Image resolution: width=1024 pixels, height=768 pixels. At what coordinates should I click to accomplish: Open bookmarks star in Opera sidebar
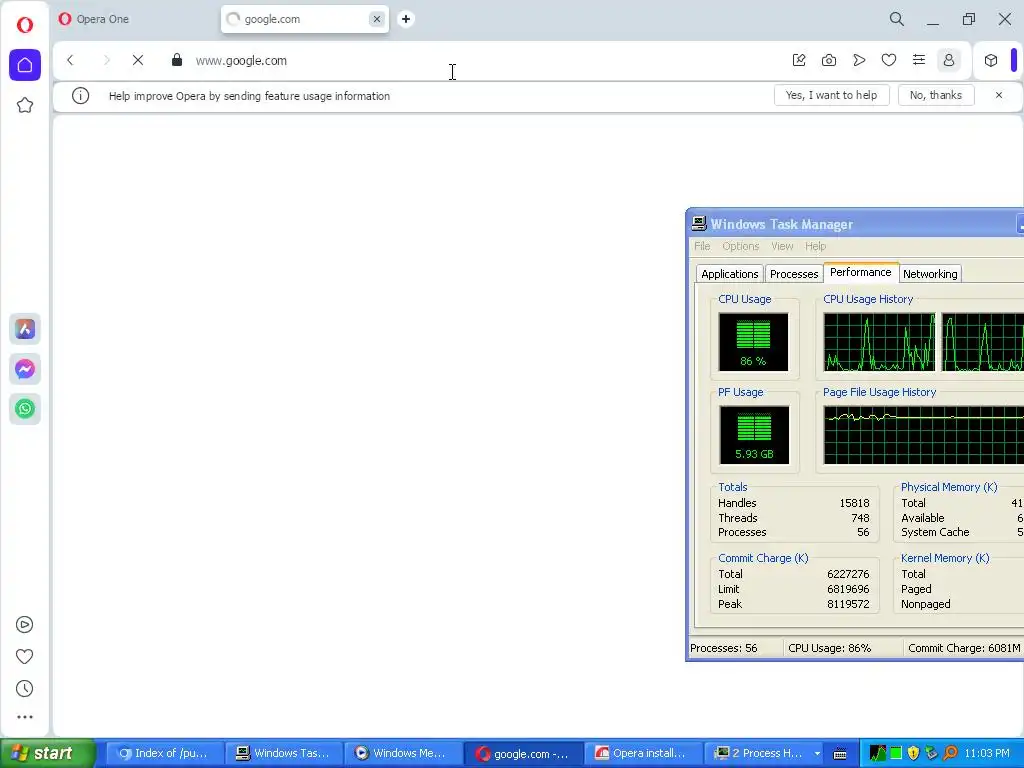[x=25, y=105]
